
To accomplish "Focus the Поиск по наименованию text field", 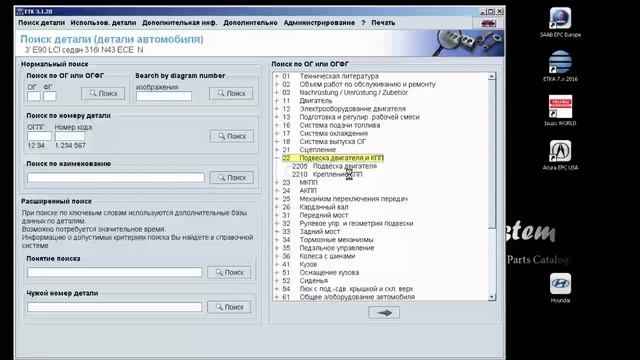I will tap(116, 178).
